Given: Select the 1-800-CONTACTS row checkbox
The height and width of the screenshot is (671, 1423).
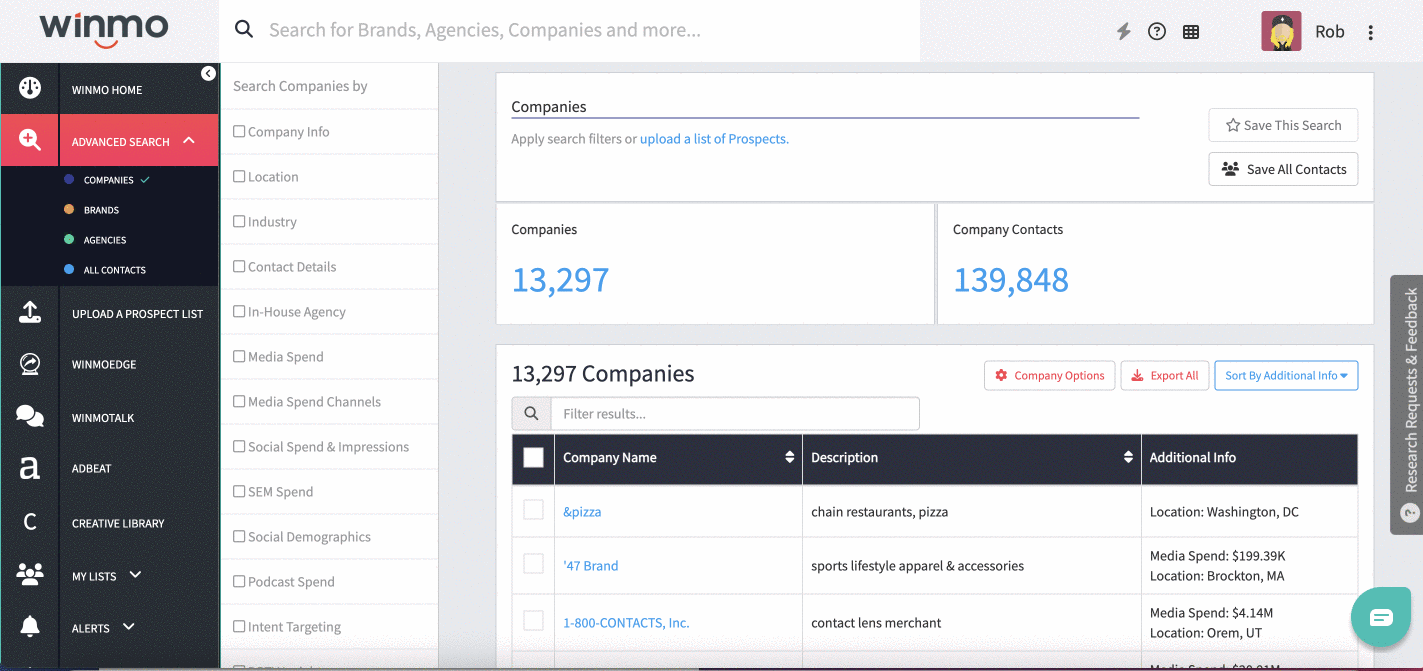Looking at the screenshot, I should [x=534, y=621].
